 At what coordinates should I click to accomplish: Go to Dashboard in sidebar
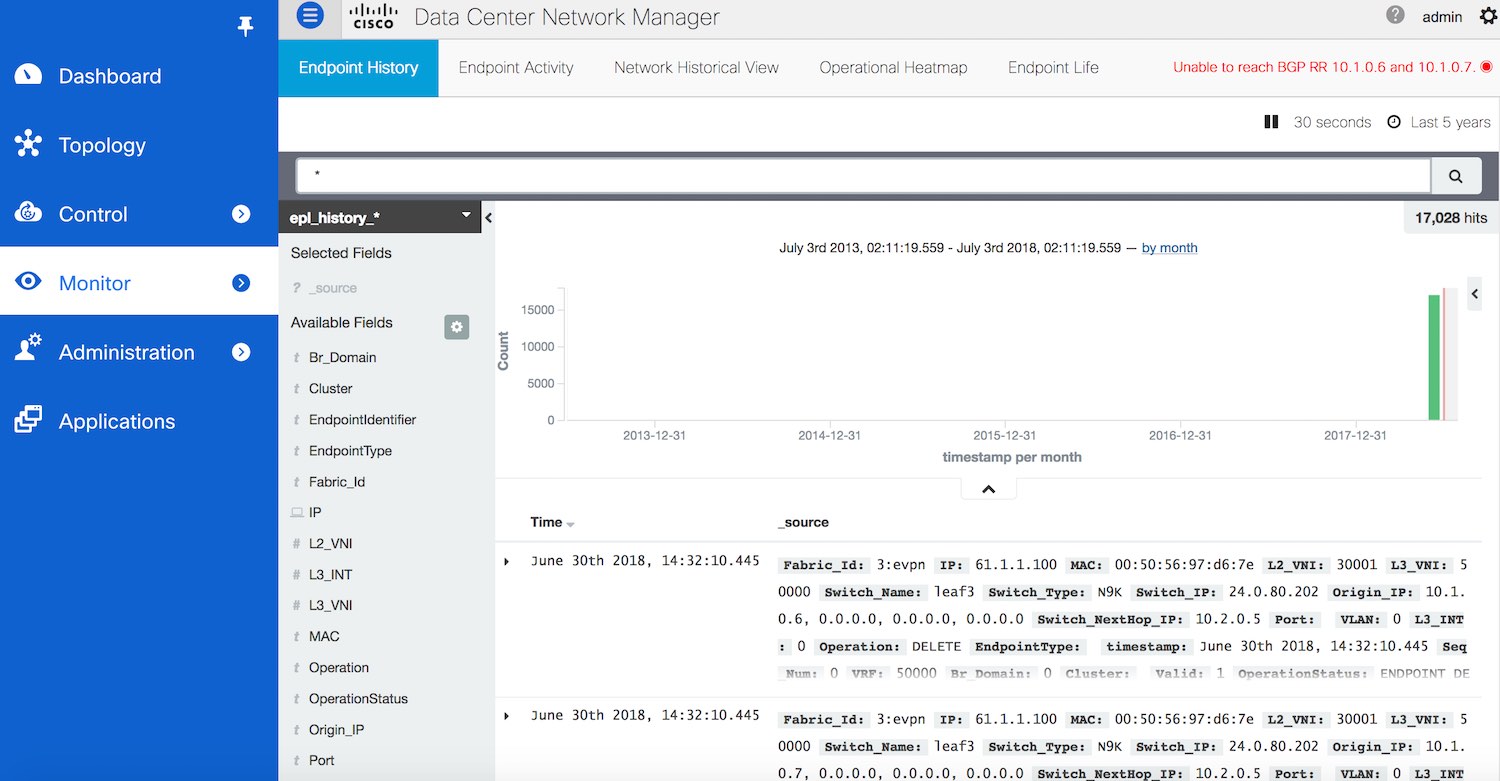110,76
